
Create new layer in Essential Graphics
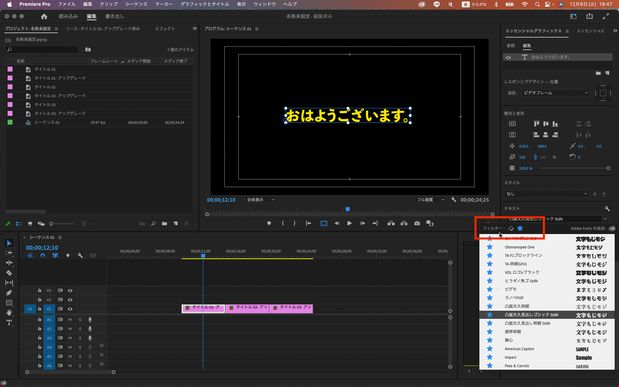(x=608, y=73)
